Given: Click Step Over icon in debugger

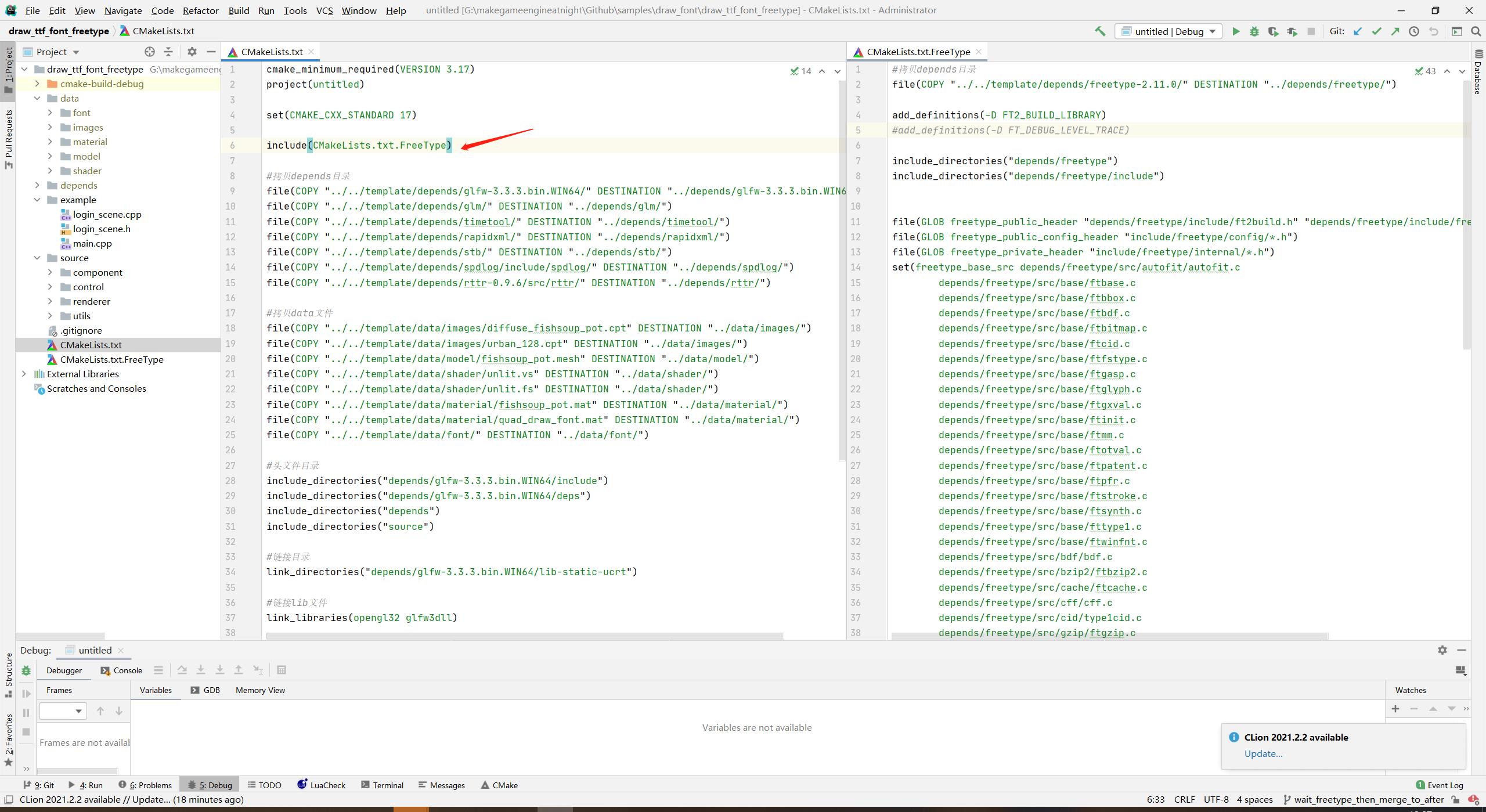Looking at the screenshot, I should pyautogui.click(x=182, y=670).
